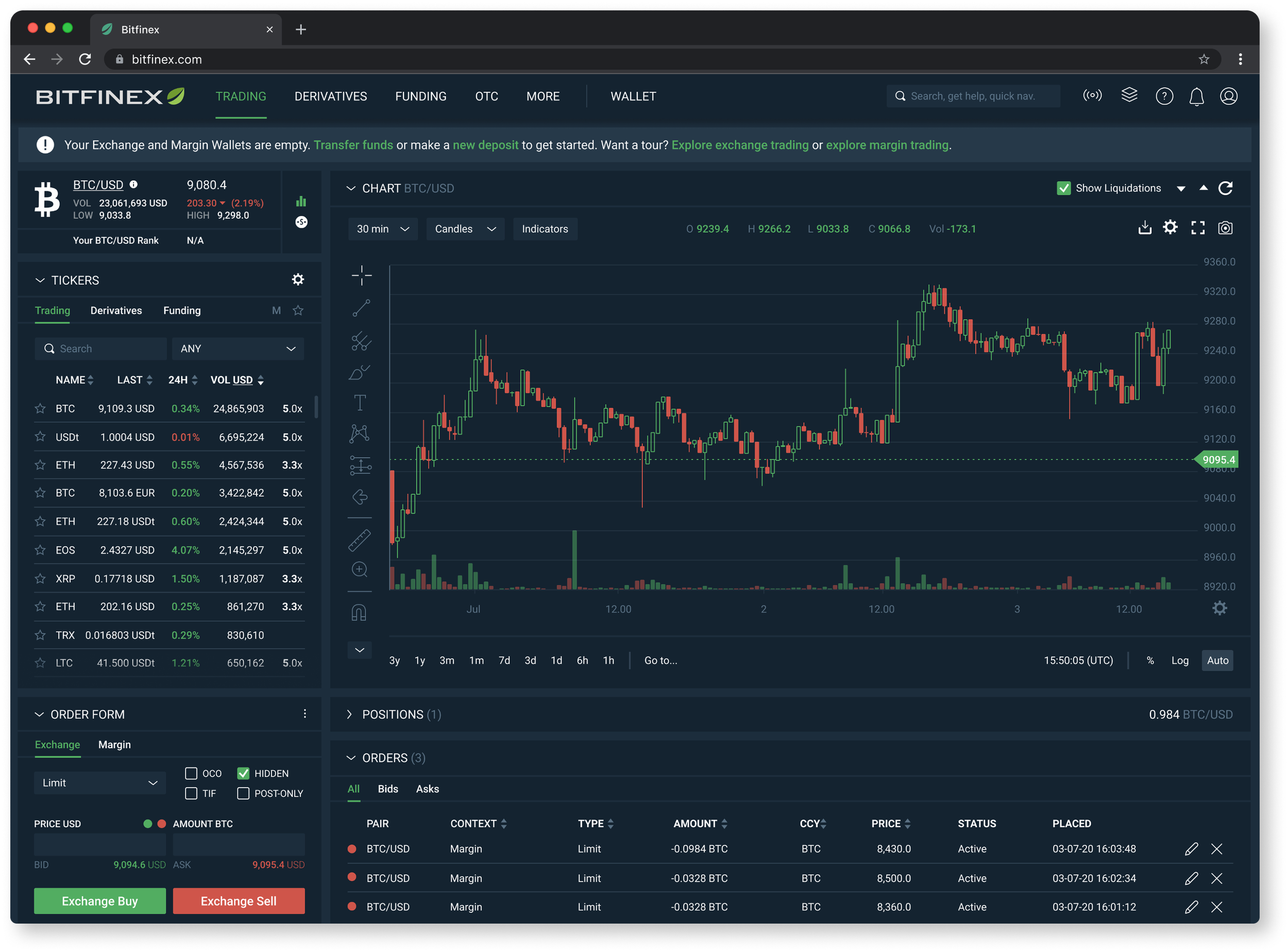The width and height of the screenshot is (1288, 952).
Task: Switch to the Bids orders tab
Action: (387, 789)
